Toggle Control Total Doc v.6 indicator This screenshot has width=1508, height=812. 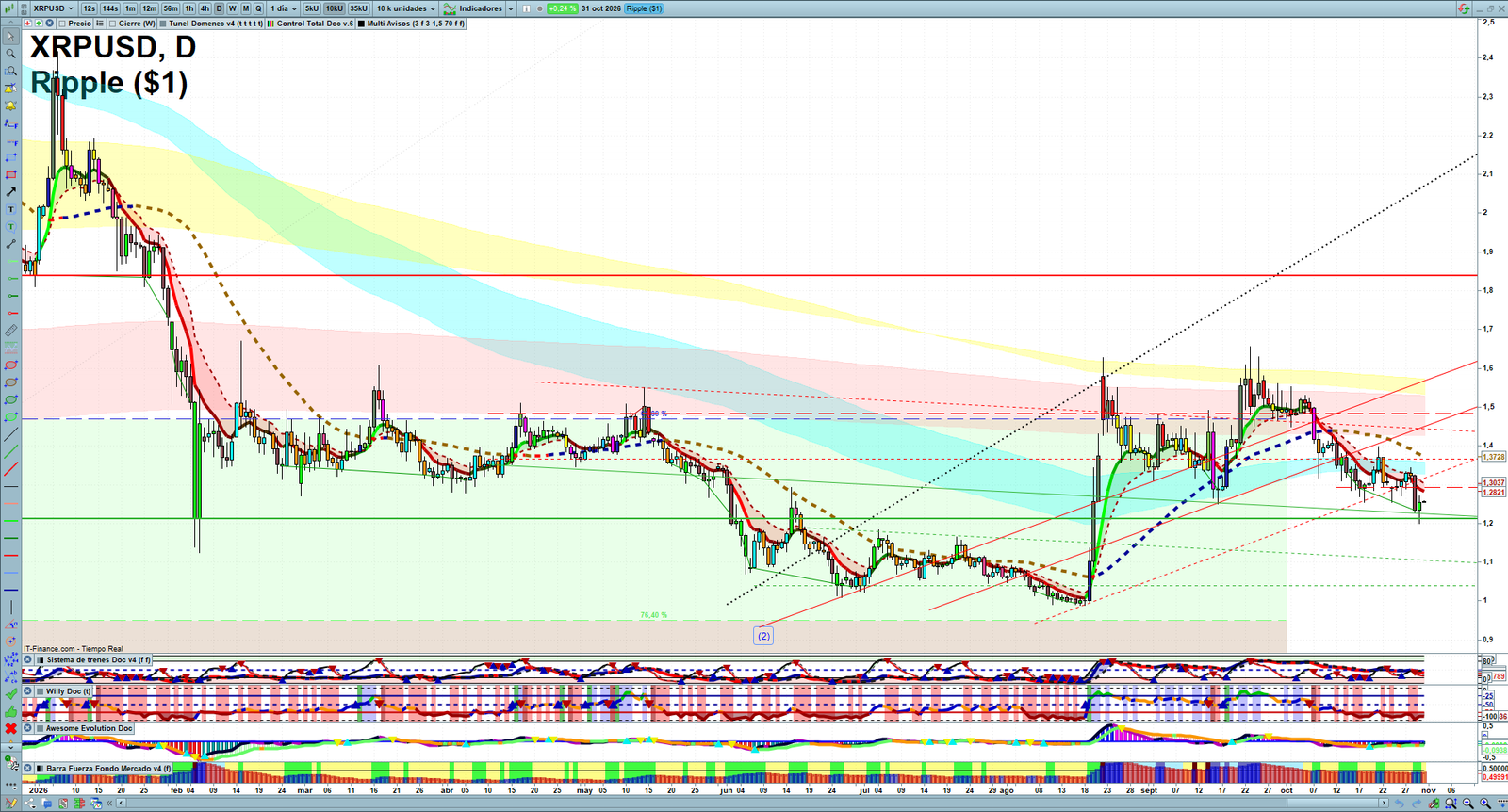pos(270,24)
